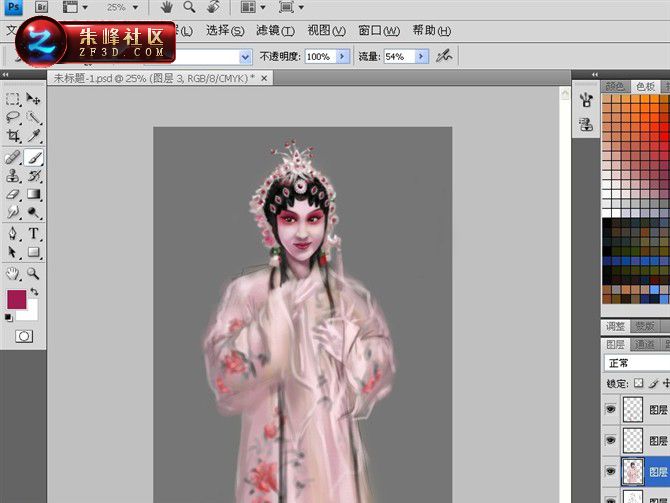Image resolution: width=670 pixels, height=503 pixels.
Task: Open the 帮助(H) menu
Action: 432,31
